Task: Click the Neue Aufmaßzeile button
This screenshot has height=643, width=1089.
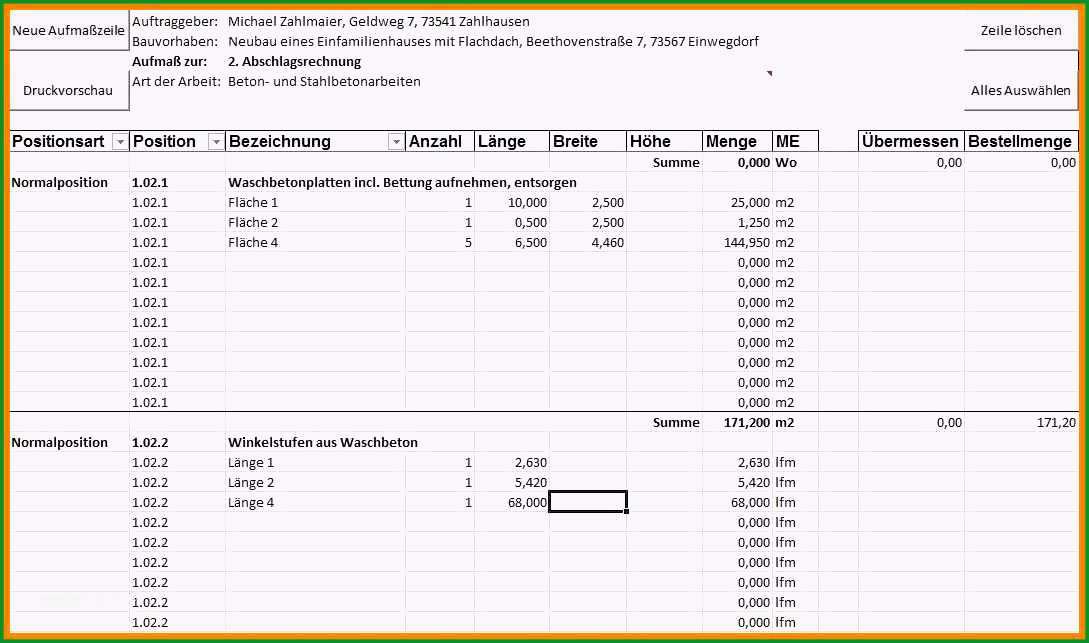Action: point(69,30)
